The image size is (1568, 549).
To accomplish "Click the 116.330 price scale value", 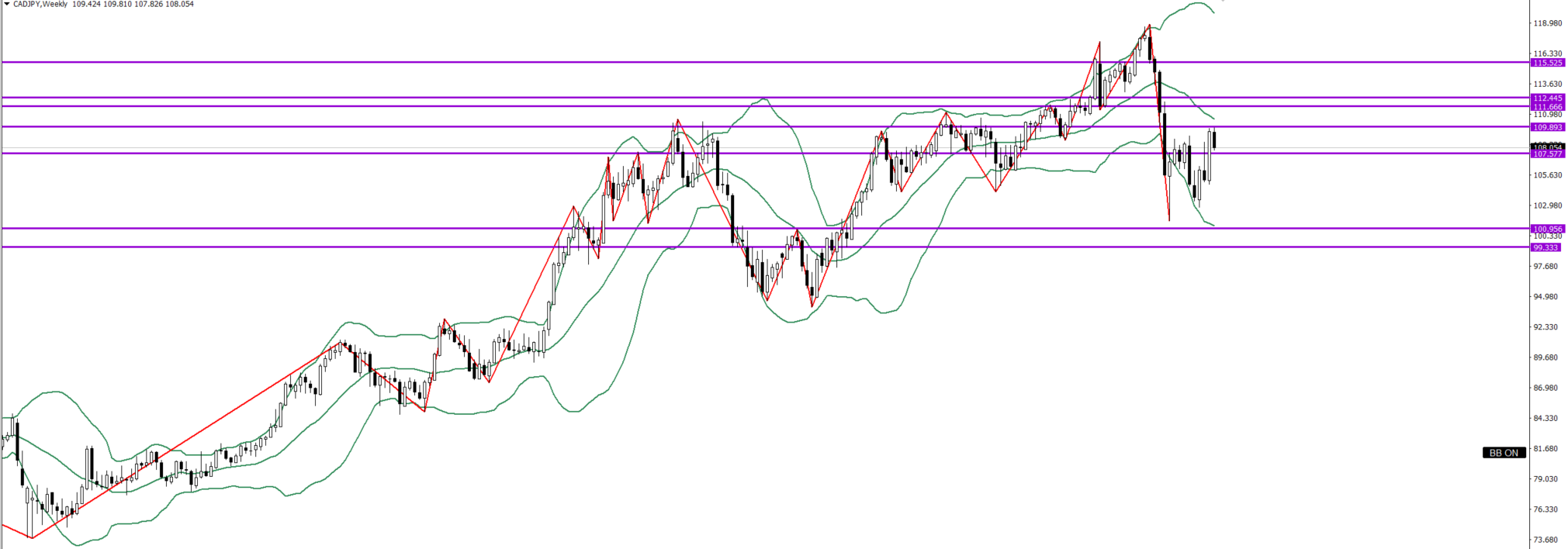I will click(1547, 54).
